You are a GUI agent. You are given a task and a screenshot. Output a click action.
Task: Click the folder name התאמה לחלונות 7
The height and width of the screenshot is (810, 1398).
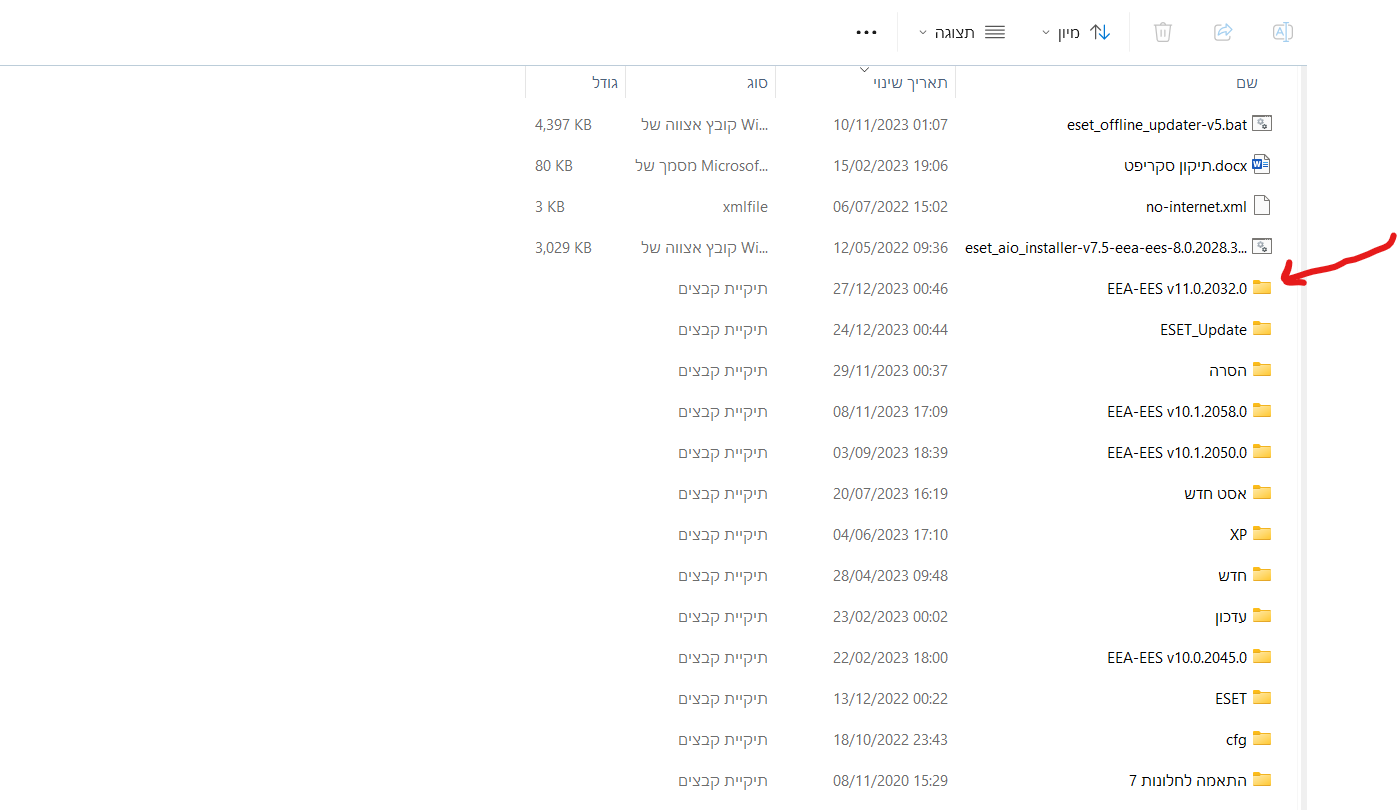pos(1188,781)
